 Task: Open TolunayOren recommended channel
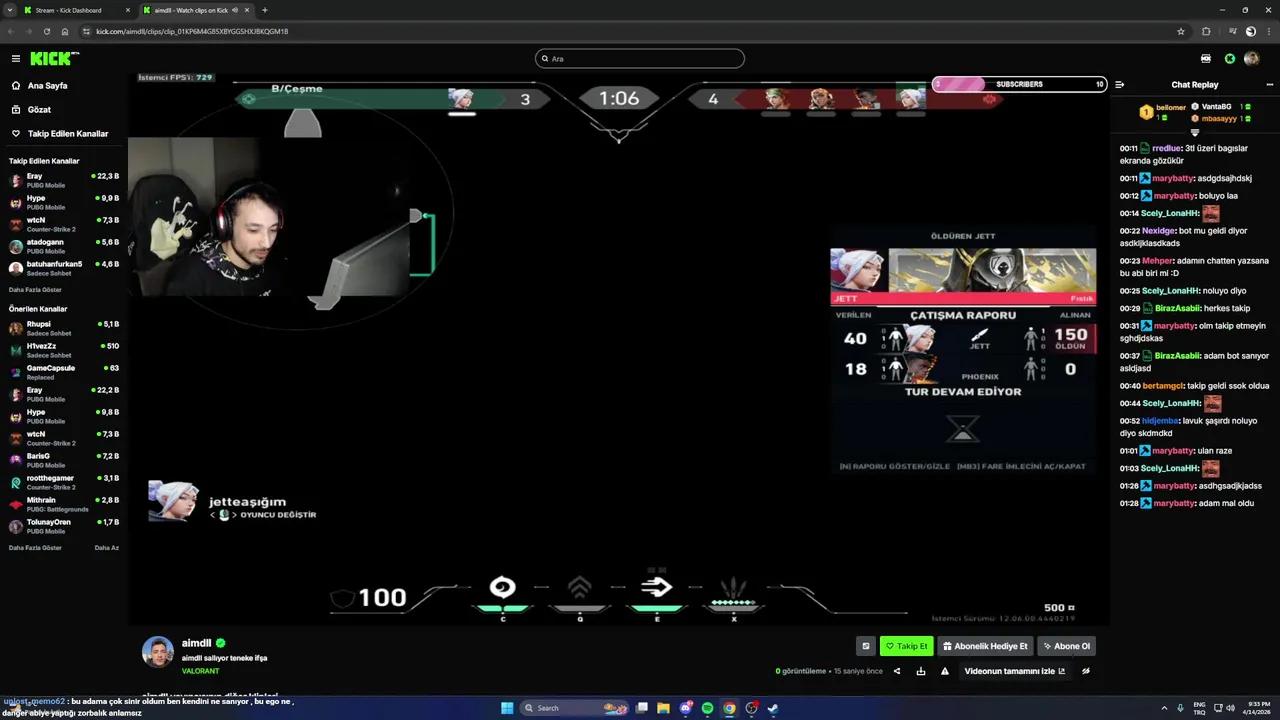[64, 526]
